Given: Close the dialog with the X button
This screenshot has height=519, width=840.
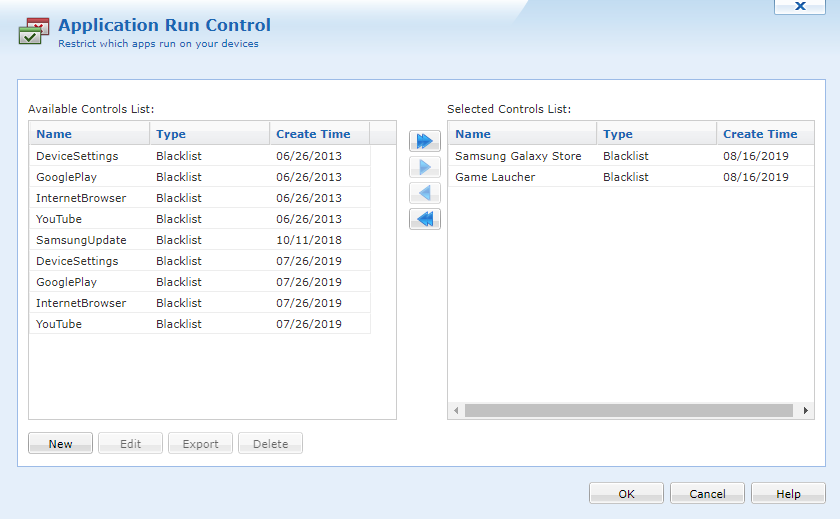Looking at the screenshot, I should click(x=800, y=6).
